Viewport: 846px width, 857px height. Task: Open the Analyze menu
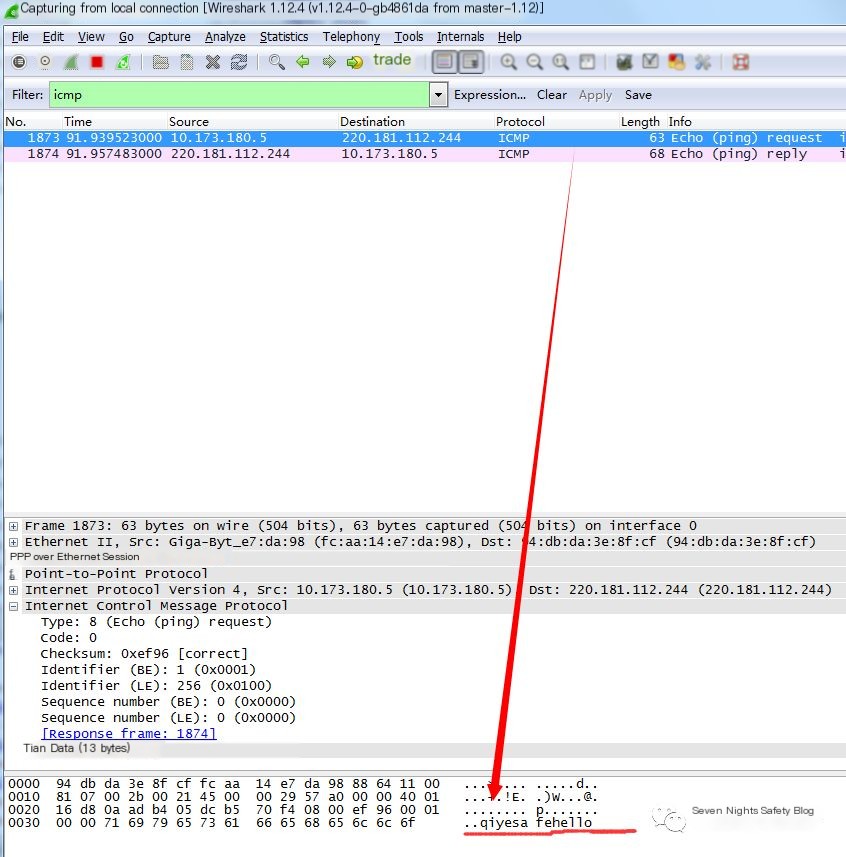tap(225, 37)
